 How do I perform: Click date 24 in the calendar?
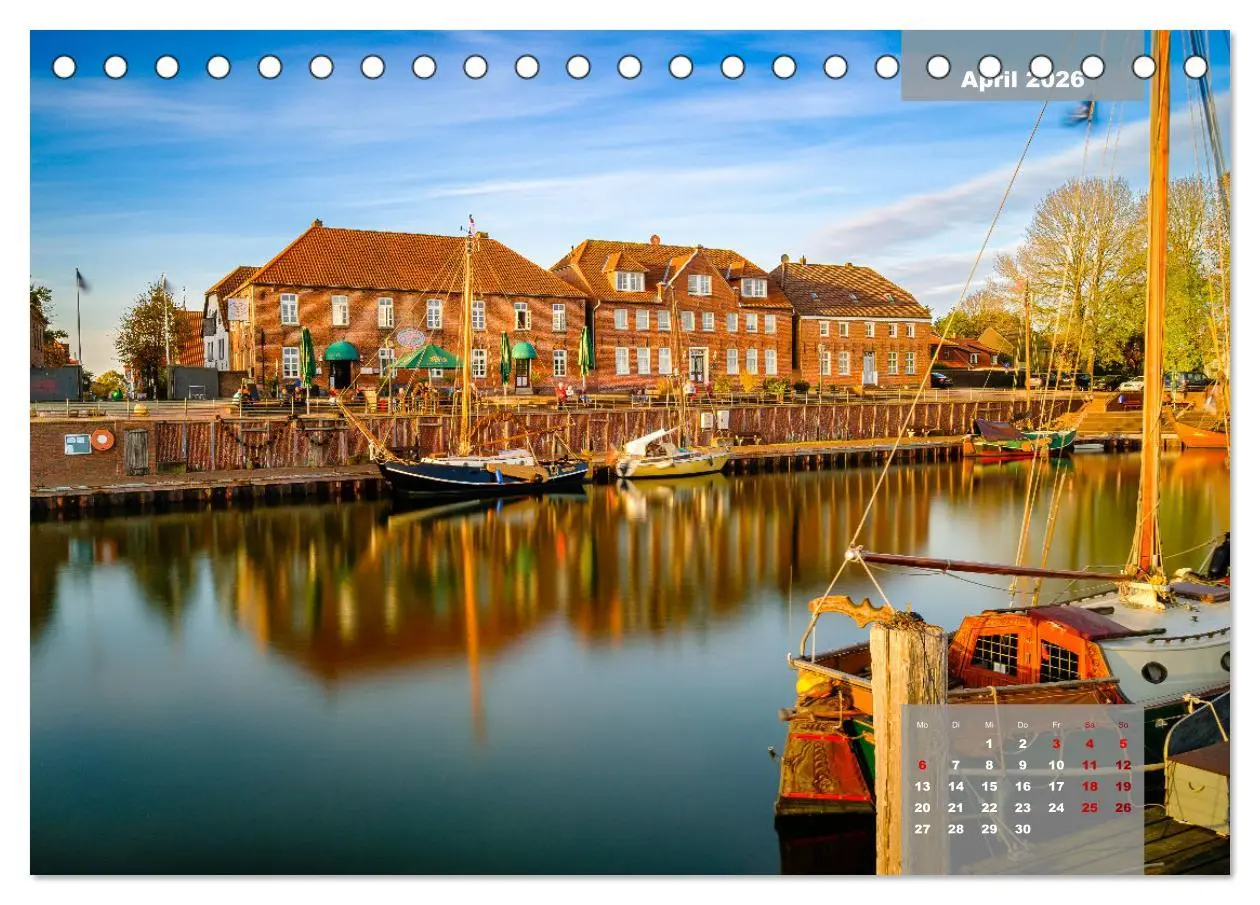[x=1056, y=808]
